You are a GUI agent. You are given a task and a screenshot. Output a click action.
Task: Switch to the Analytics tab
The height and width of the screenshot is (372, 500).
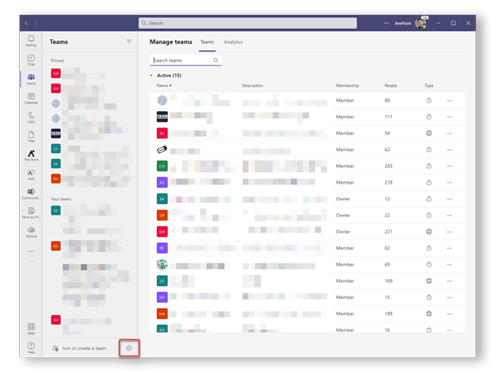coord(233,42)
